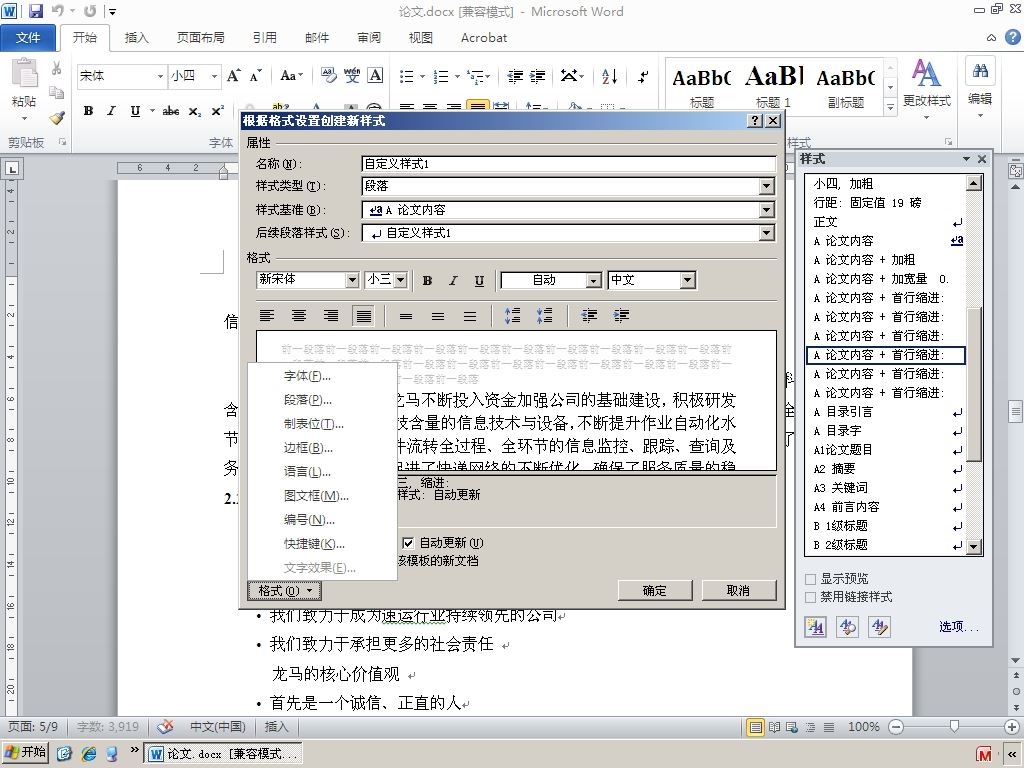Switch to print layout view in status bar

pyautogui.click(x=756, y=727)
